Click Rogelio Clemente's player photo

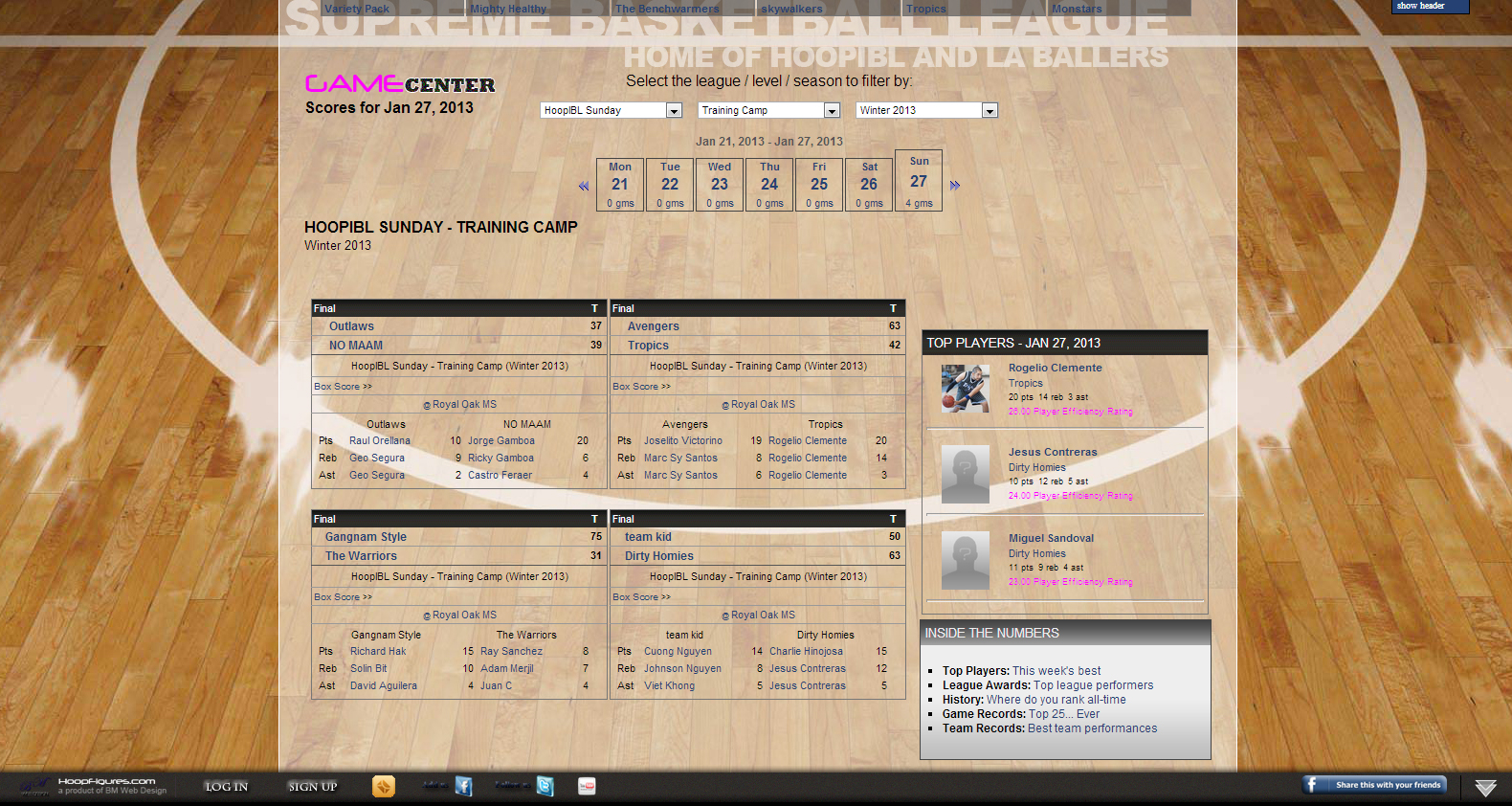965,389
